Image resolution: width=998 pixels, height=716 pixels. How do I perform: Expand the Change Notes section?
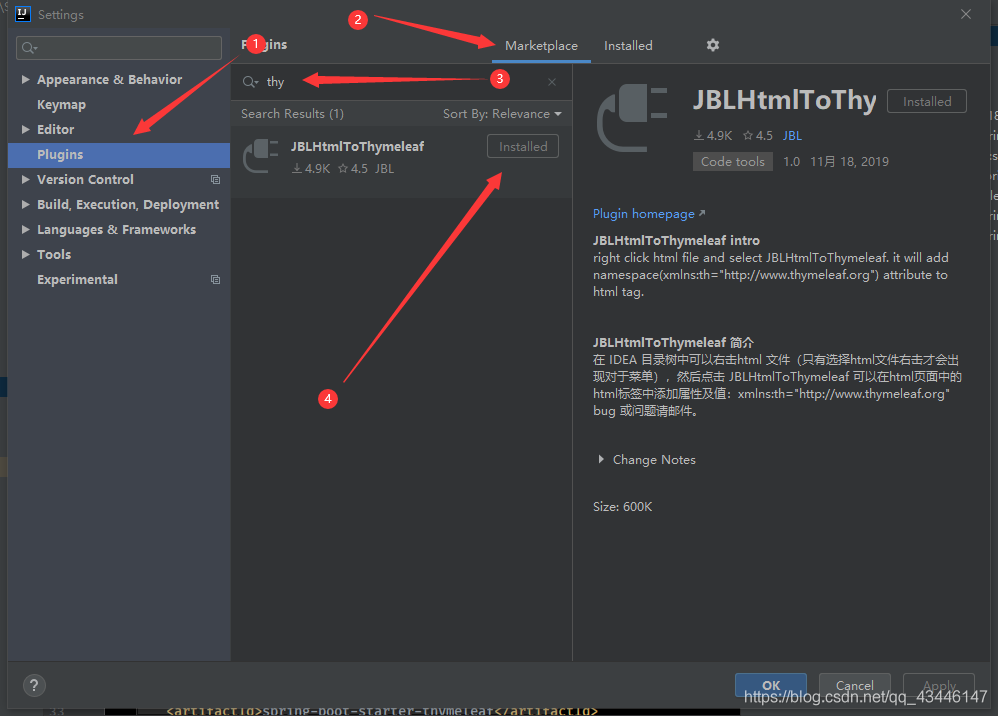pyautogui.click(x=601, y=460)
